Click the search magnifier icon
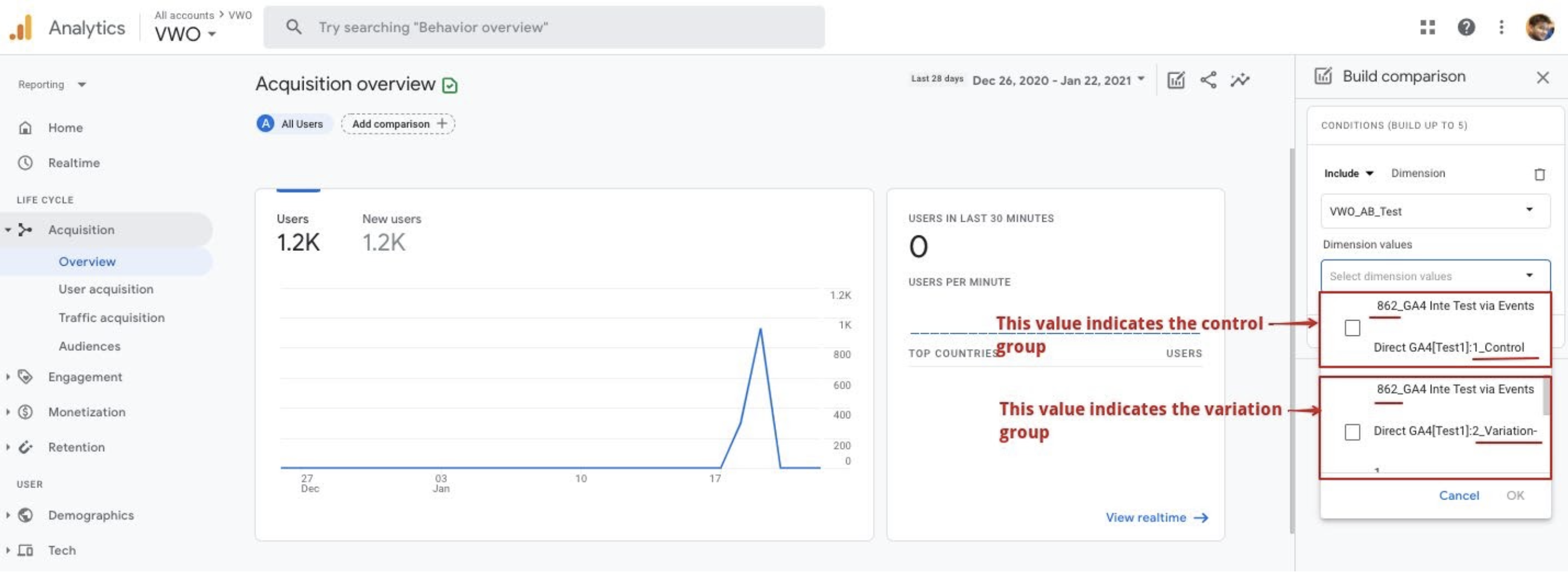 pos(294,27)
